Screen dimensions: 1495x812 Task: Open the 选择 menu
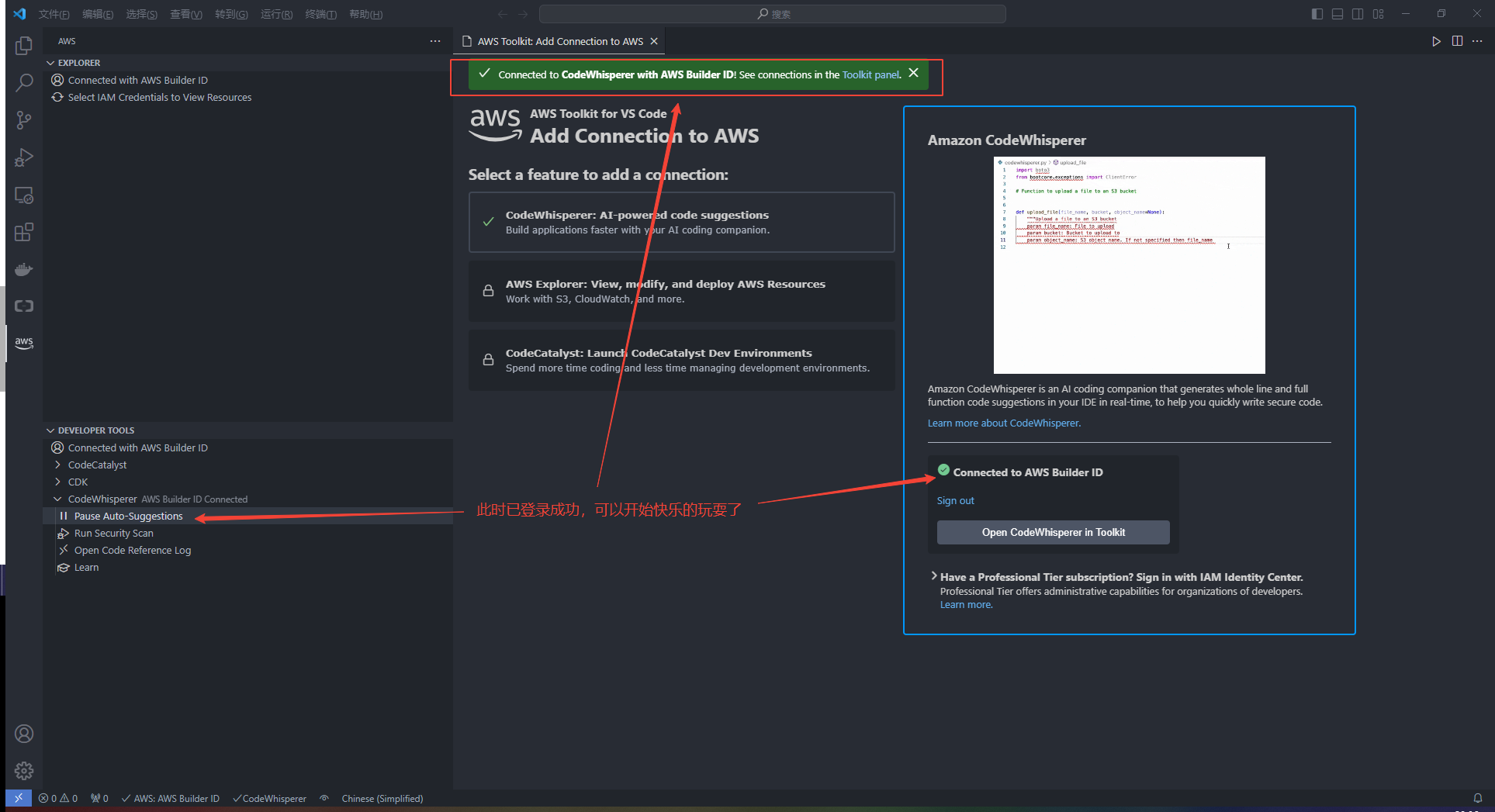(141, 14)
